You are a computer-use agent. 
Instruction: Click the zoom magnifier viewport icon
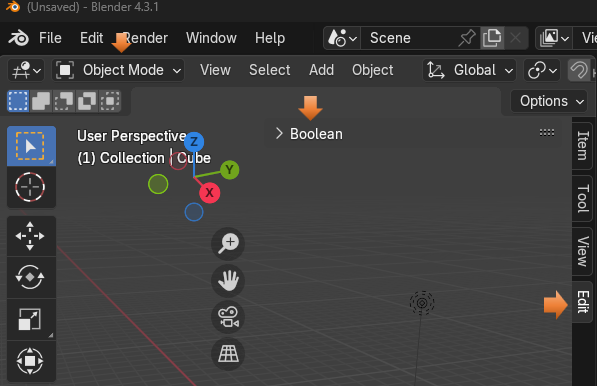(228, 244)
